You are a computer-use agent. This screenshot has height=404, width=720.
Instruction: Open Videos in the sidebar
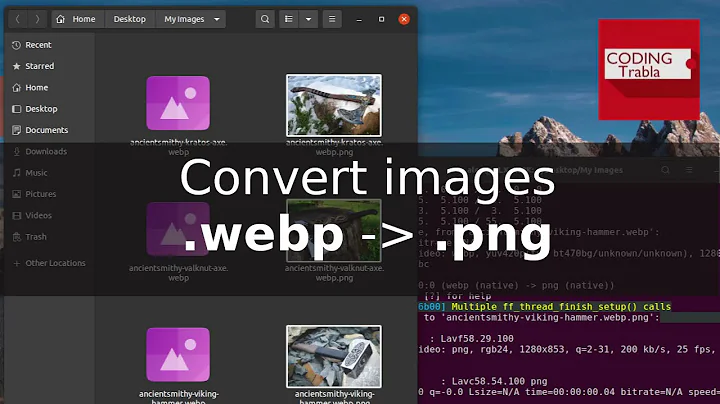[49, 215]
